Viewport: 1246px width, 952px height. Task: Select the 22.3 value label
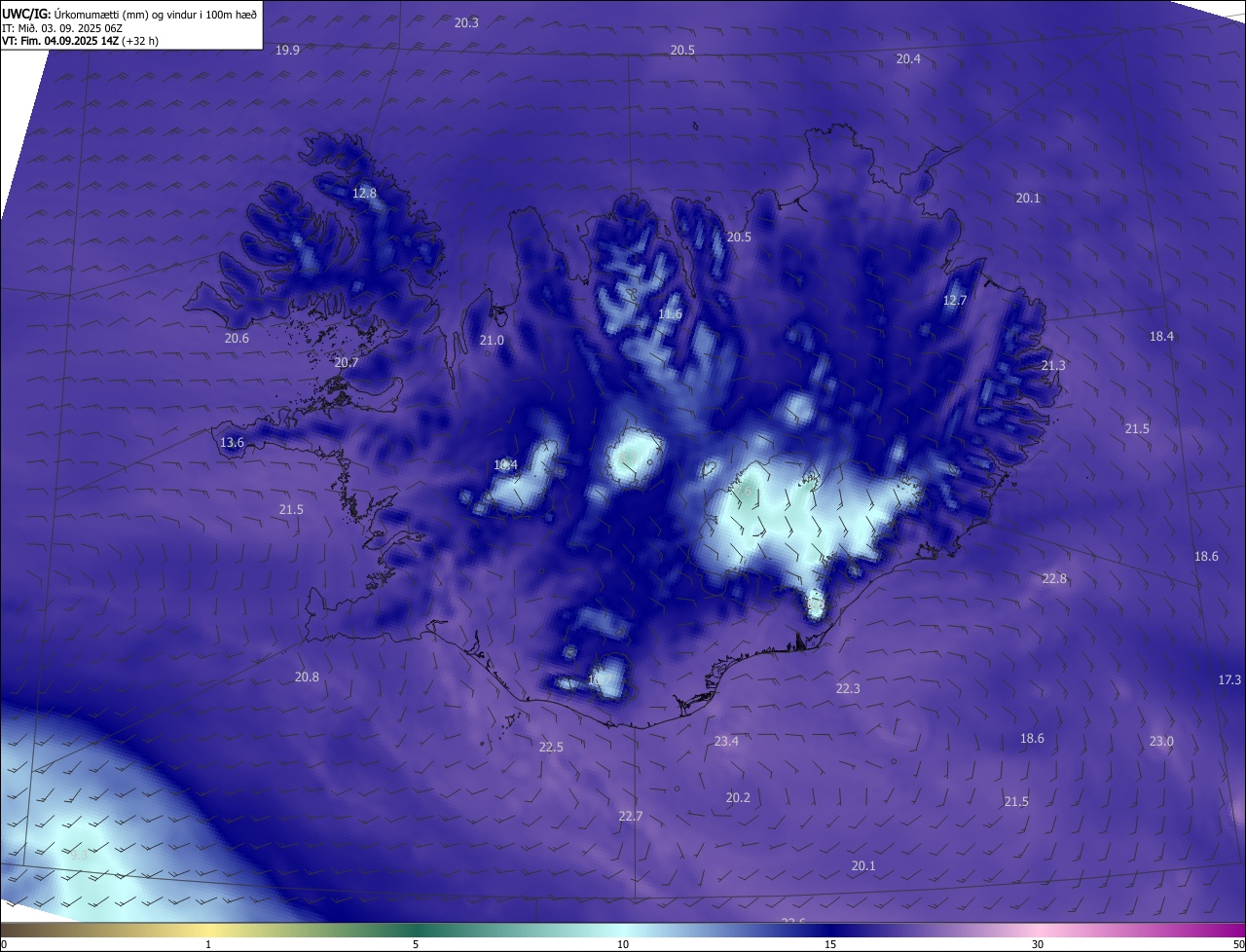848,688
